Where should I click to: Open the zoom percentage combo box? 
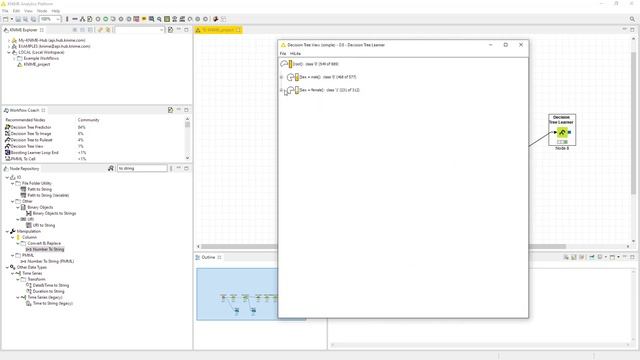[50, 19]
